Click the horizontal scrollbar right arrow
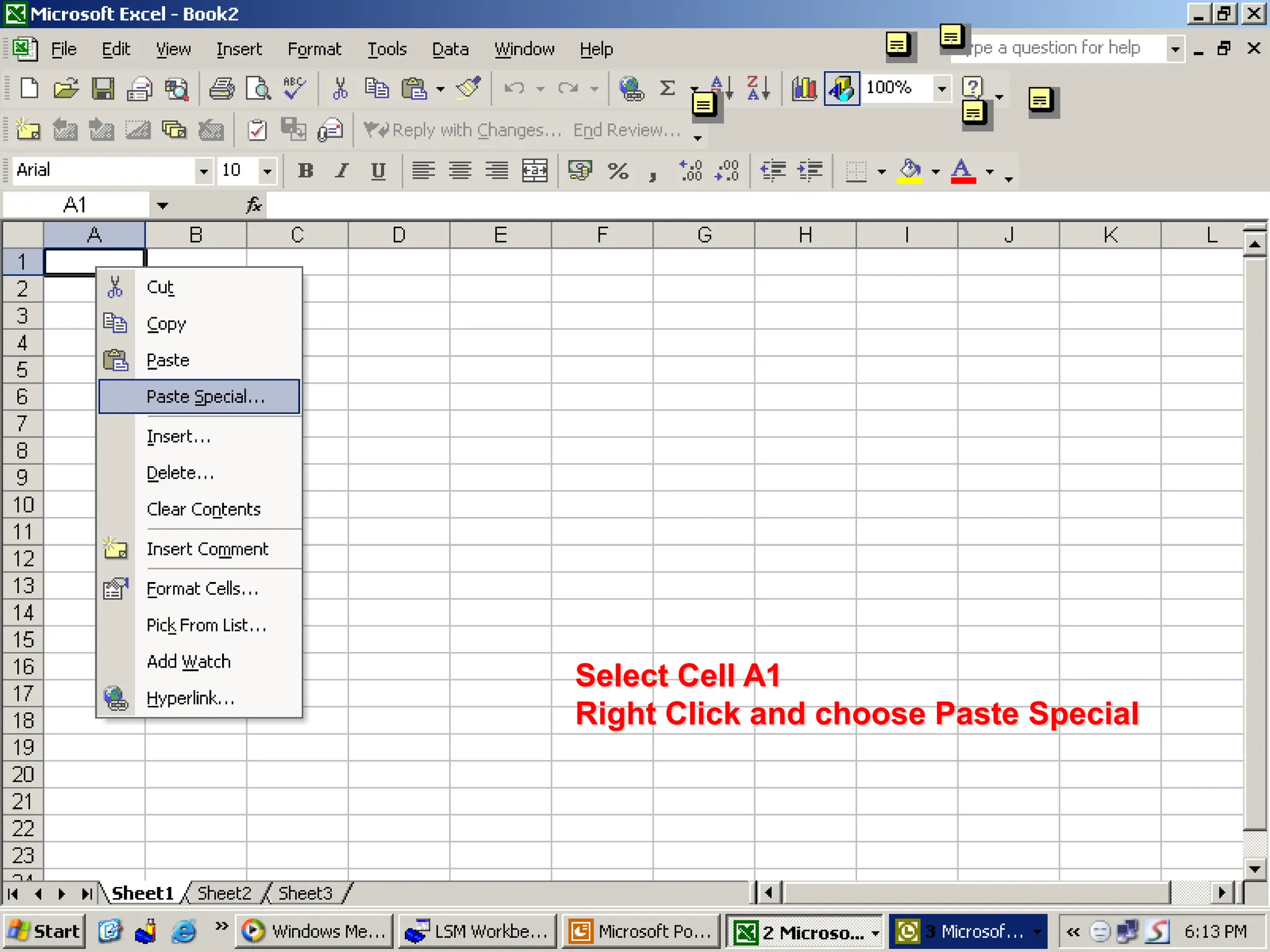 coord(1222,892)
